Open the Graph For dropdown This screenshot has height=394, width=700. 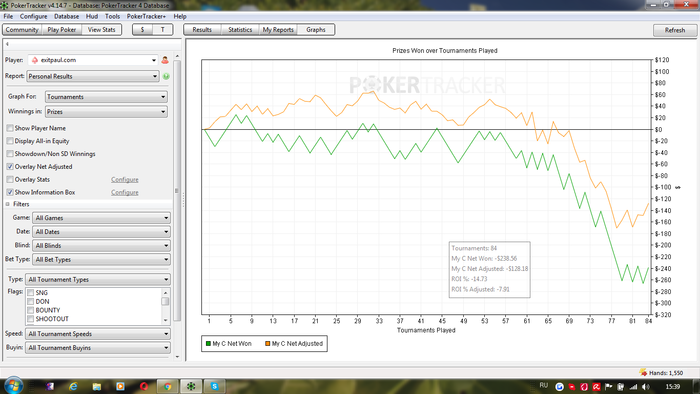tap(106, 97)
